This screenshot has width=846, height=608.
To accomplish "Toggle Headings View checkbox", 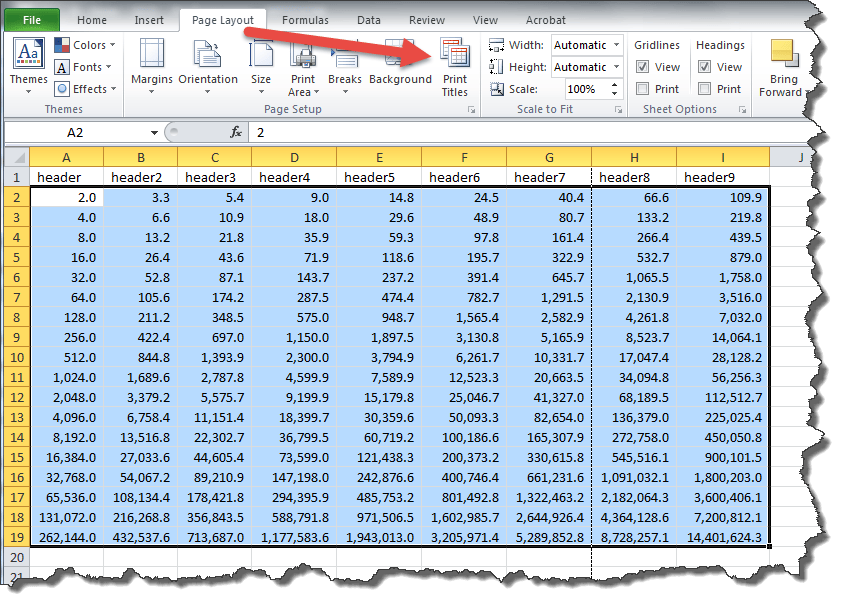I will tap(704, 67).
